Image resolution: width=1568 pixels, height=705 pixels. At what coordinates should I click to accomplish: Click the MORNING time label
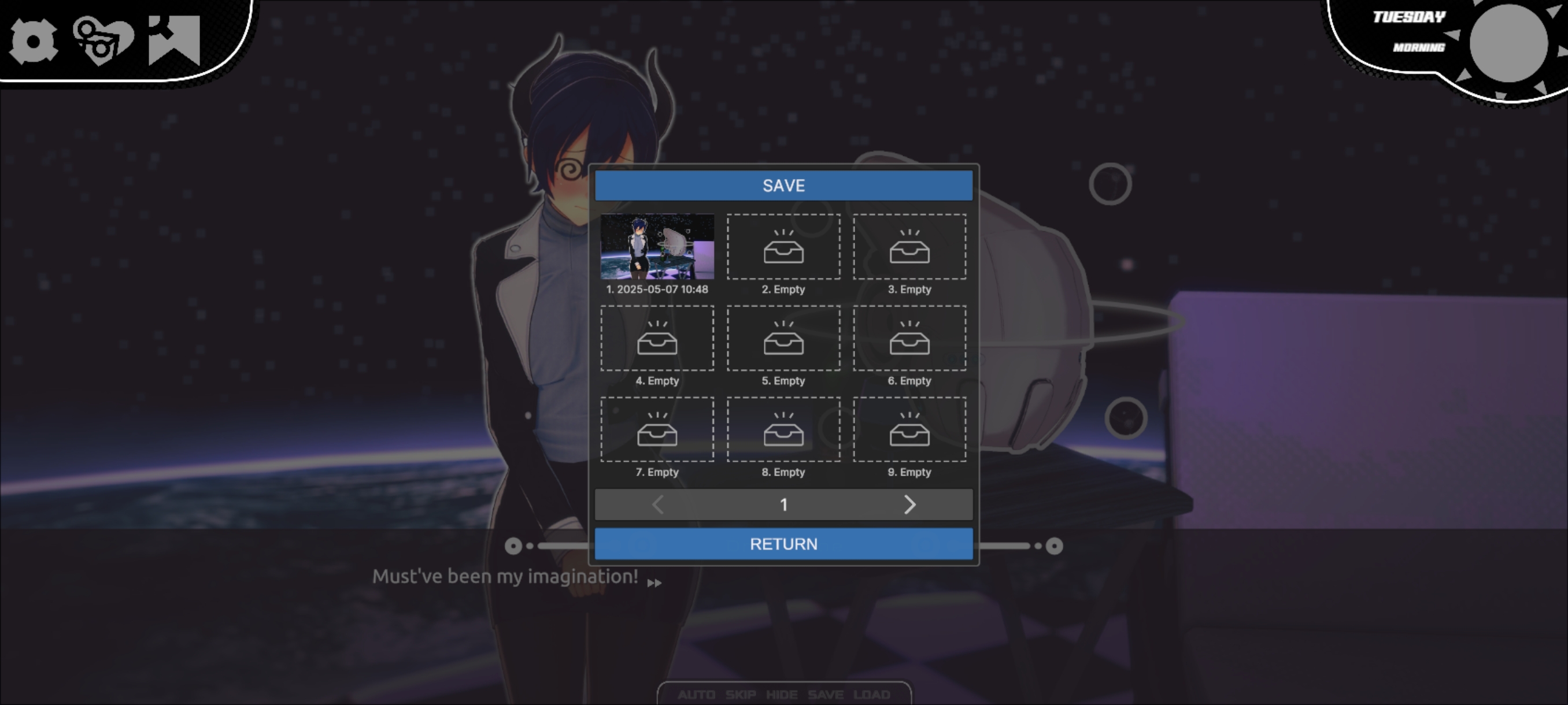click(1419, 47)
